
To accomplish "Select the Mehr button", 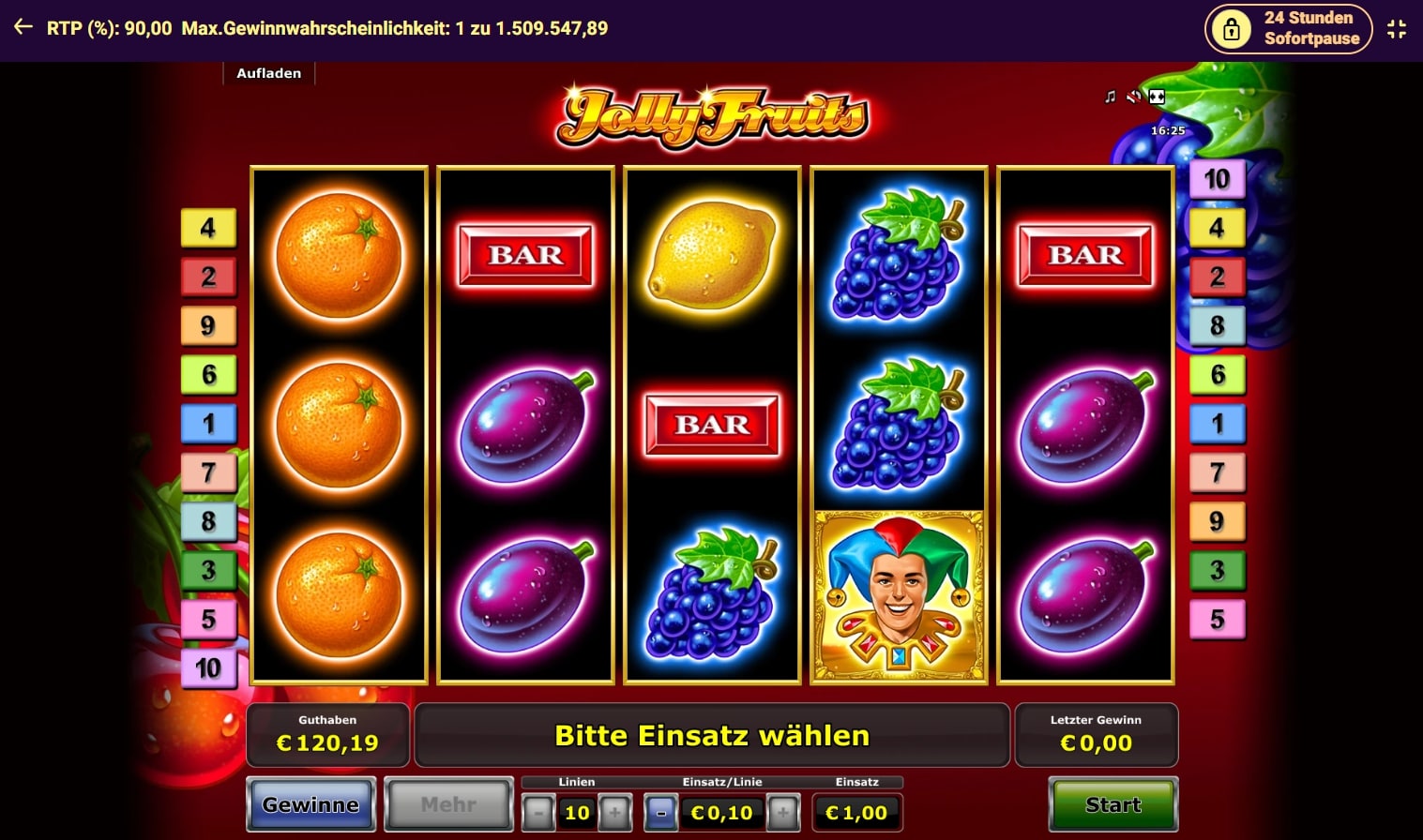I will coord(448,804).
